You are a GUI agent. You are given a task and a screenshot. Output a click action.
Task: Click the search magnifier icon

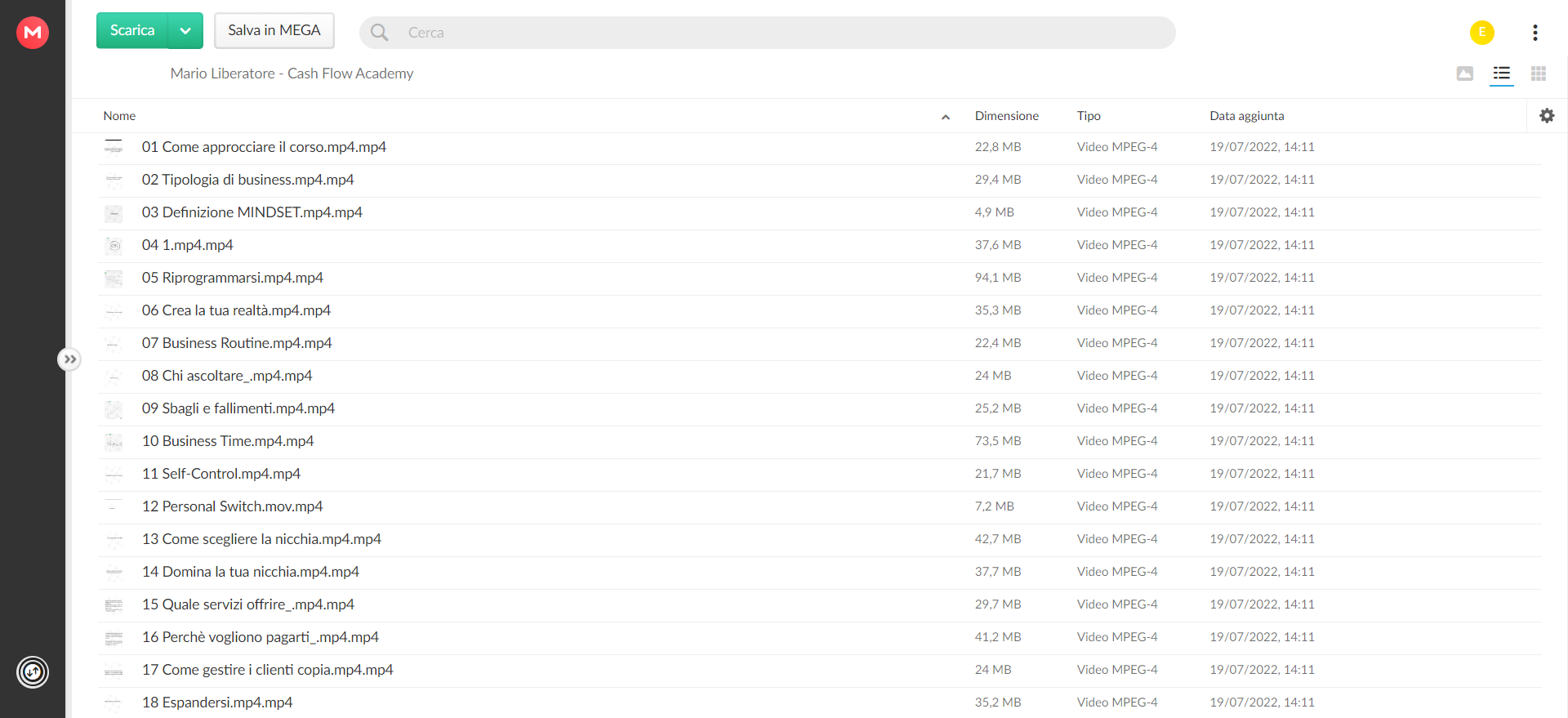[380, 33]
